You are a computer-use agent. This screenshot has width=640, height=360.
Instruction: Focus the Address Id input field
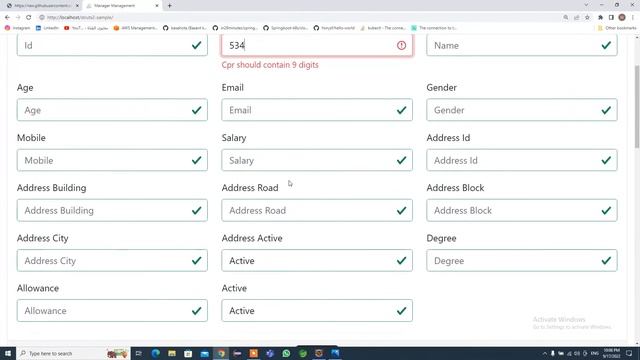coord(522,160)
